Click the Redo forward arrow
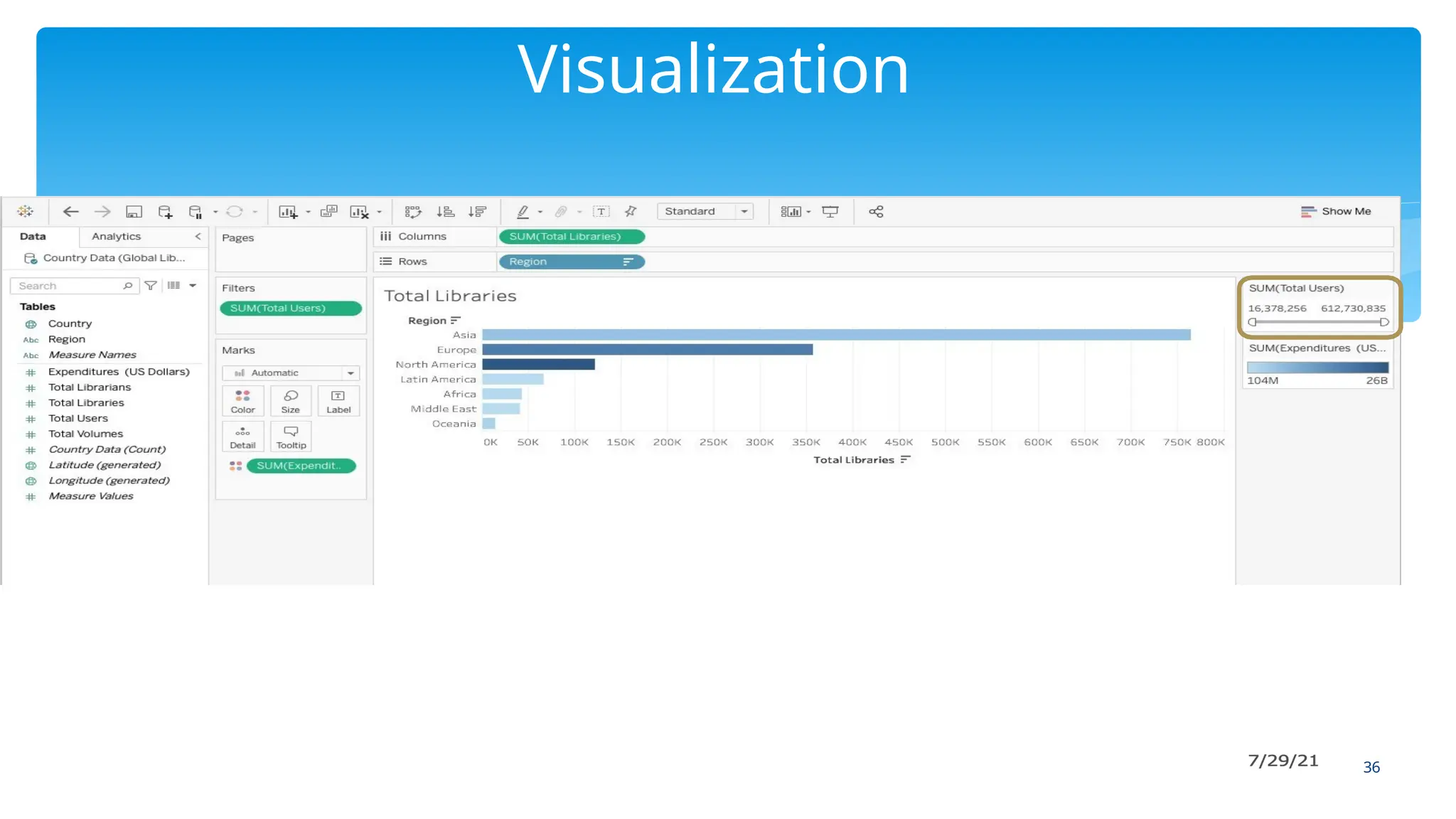This screenshot has height=819, width=1456. 102,211
